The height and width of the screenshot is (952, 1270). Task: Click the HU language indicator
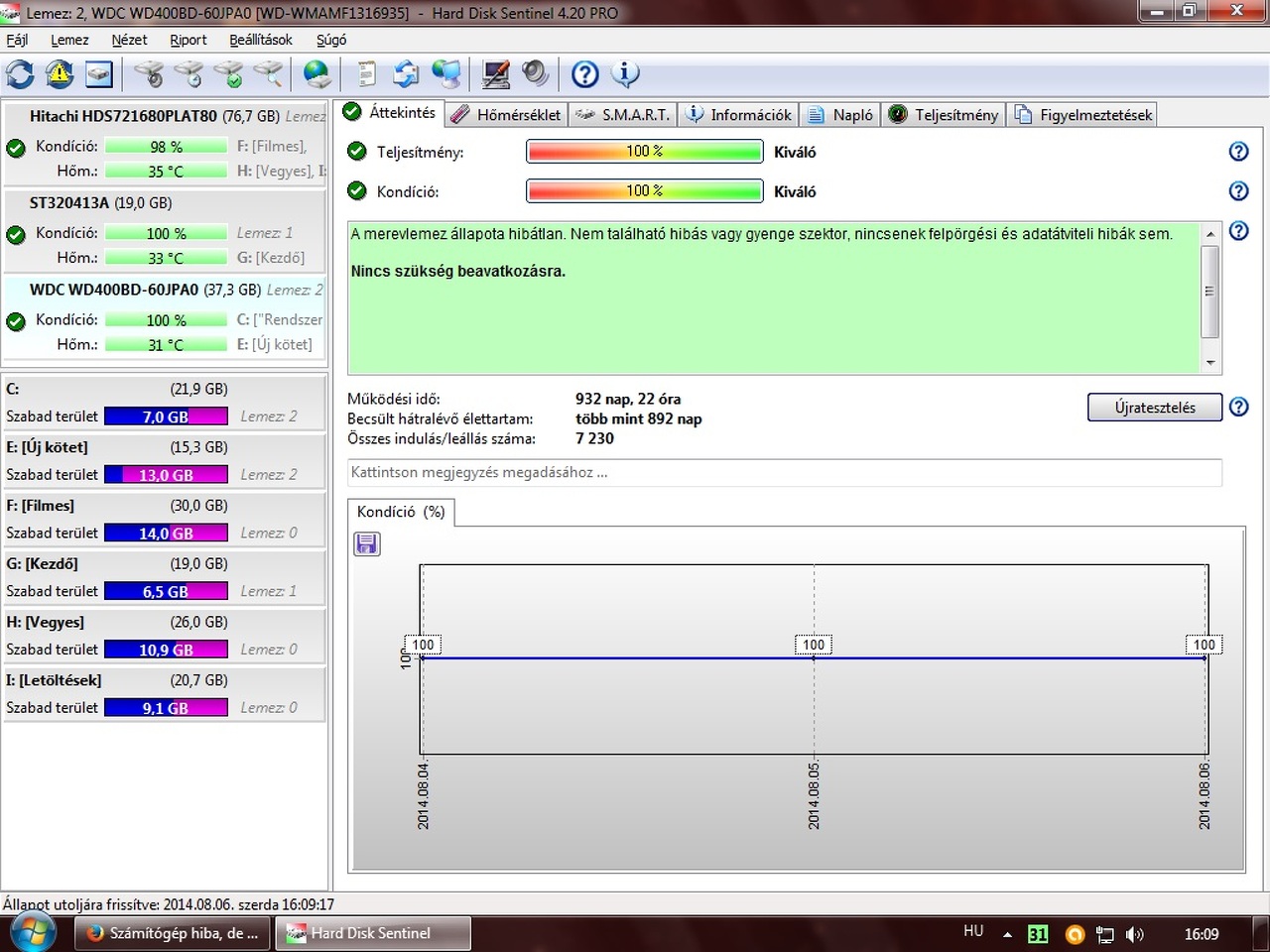[x=973, y=931]
